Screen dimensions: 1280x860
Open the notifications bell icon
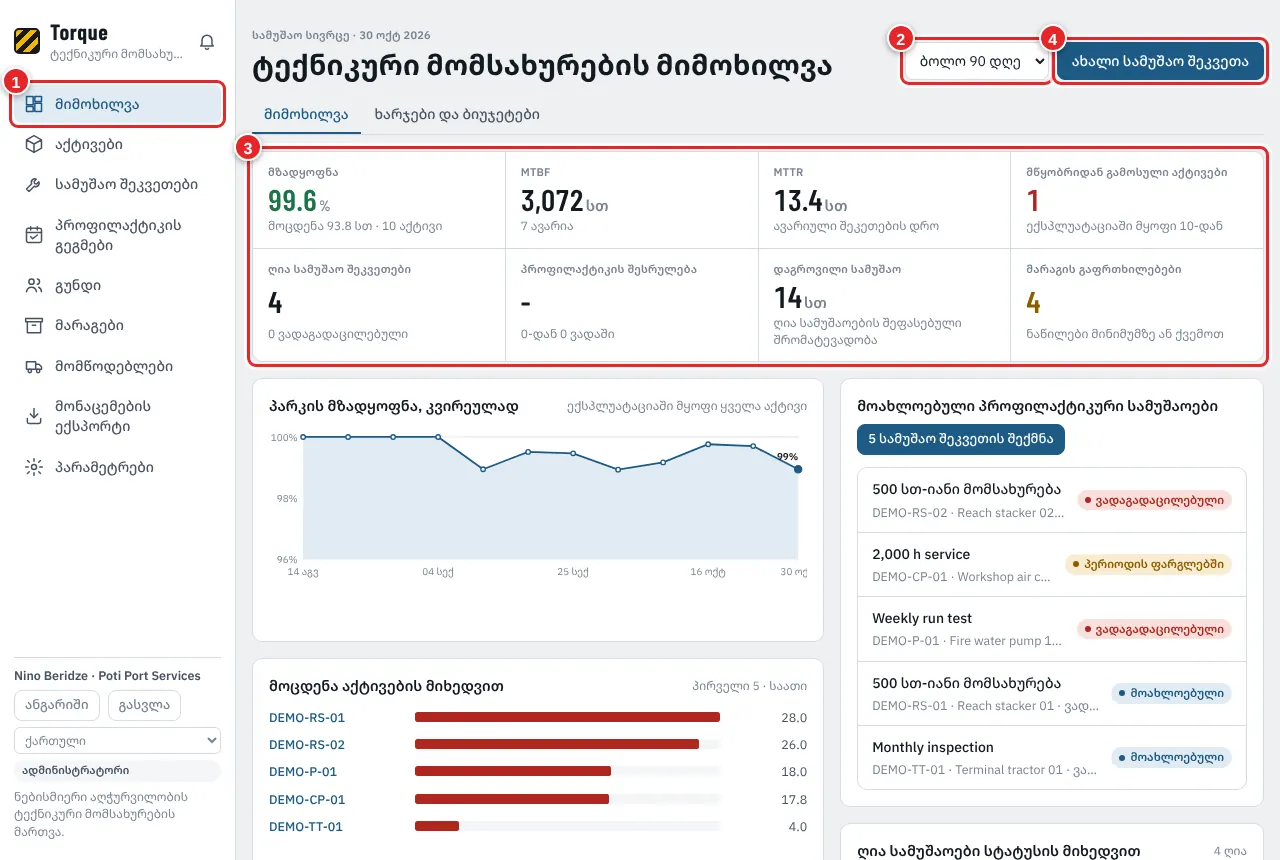[207, 42]
